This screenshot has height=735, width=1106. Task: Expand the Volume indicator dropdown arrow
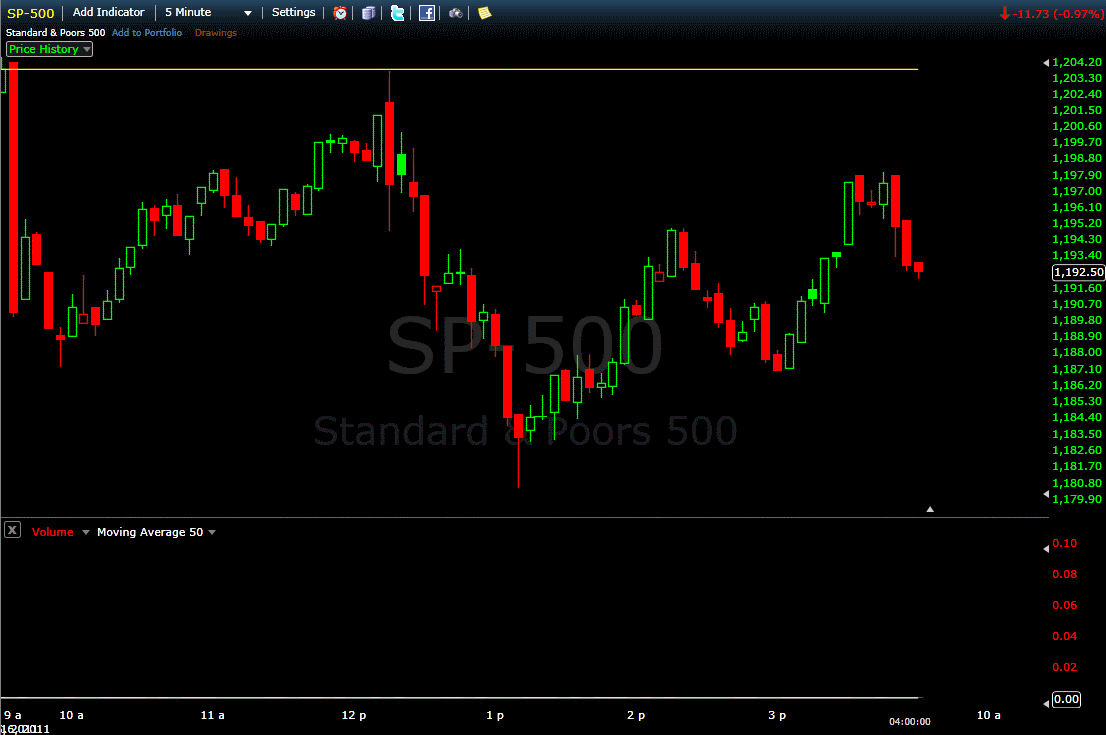coord(86,532)
